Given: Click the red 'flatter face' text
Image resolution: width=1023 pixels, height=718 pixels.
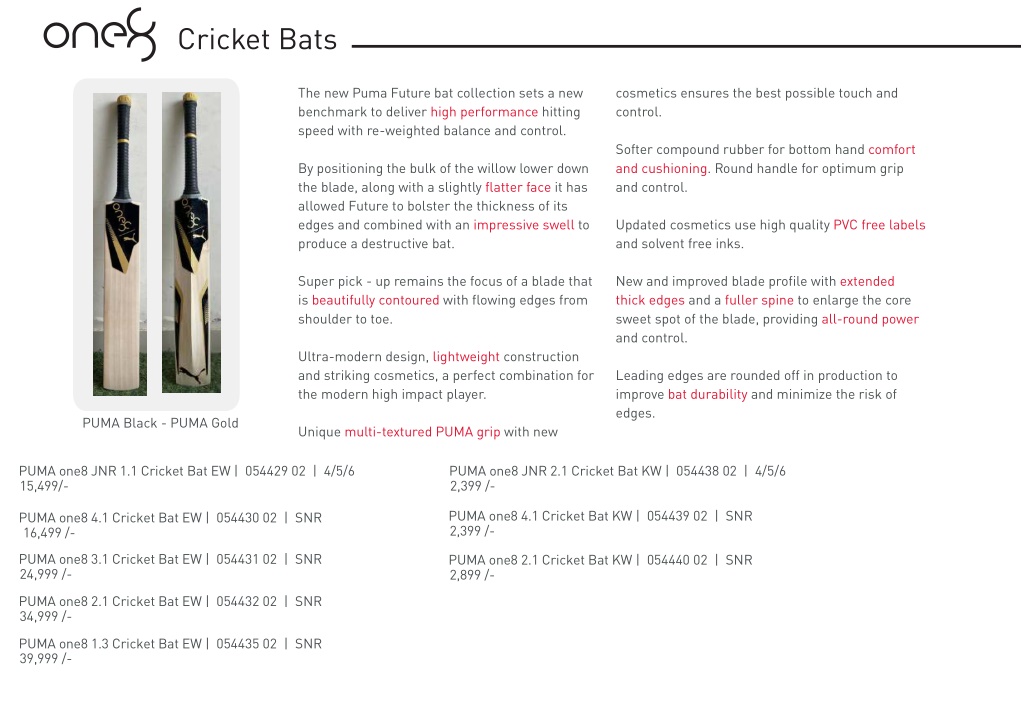Looking at the screenshot, I should coord(518,187).
